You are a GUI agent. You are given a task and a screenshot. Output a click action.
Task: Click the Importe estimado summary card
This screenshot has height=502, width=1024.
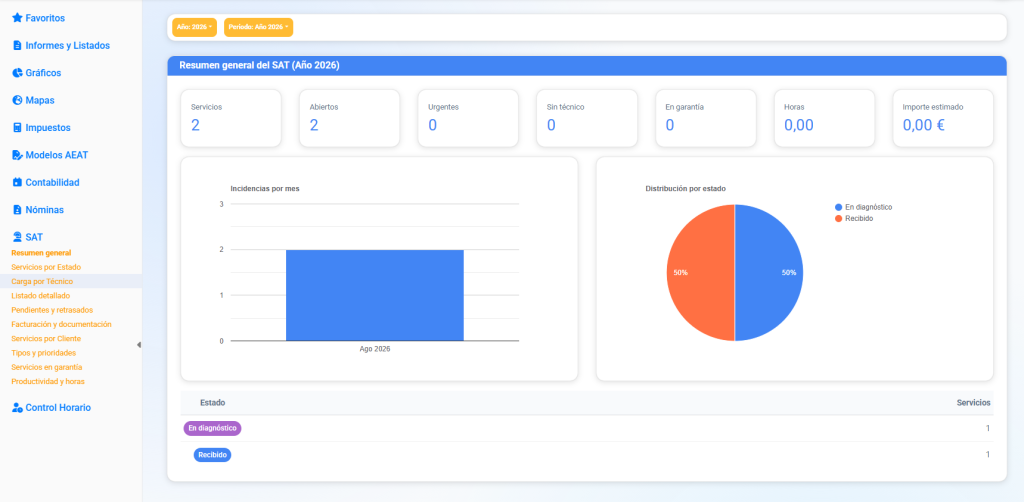point(943,118)
